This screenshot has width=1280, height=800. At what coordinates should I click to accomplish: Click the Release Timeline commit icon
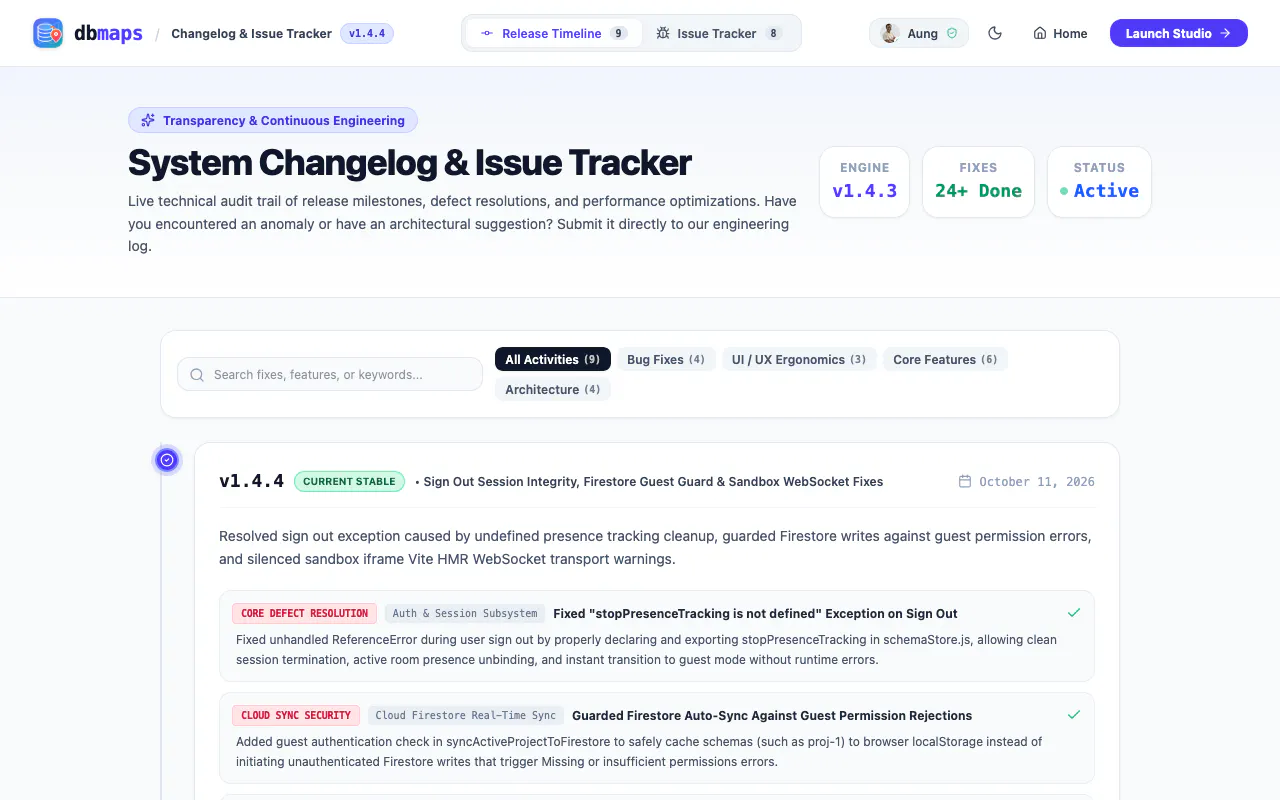(x=487, y=33)
